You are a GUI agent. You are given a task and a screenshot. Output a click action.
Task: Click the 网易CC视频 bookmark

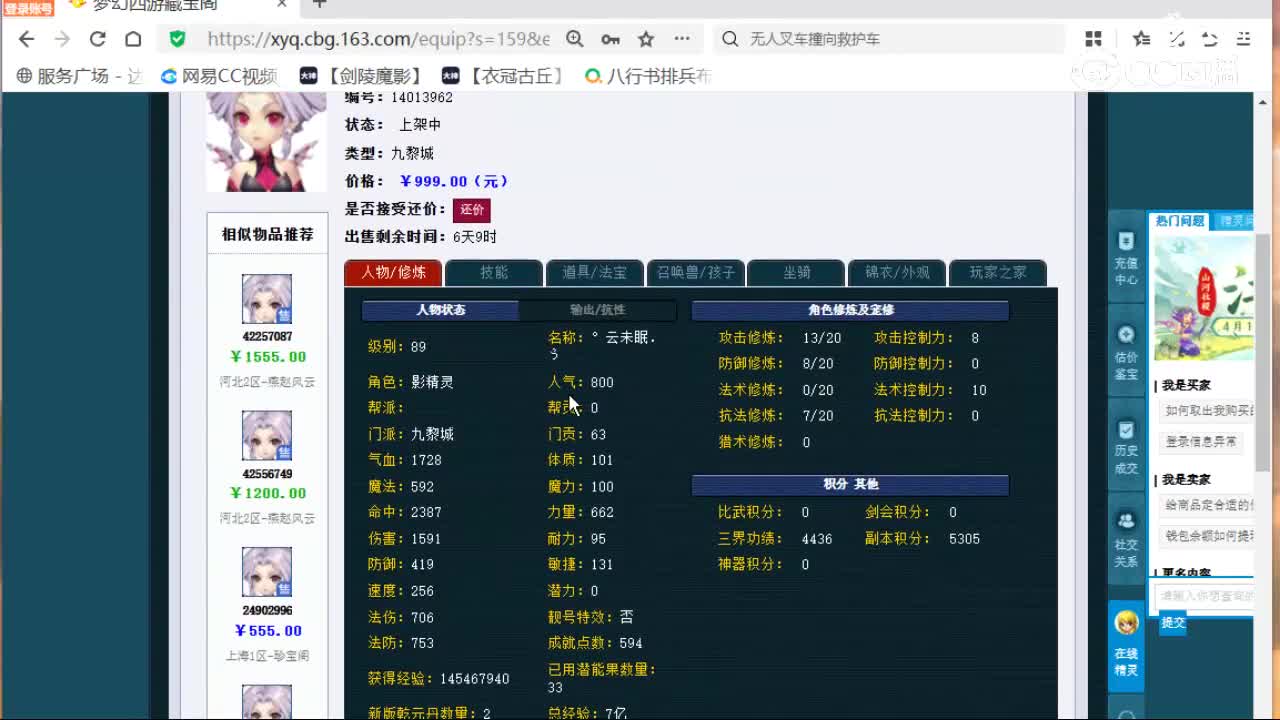point(219,76)
